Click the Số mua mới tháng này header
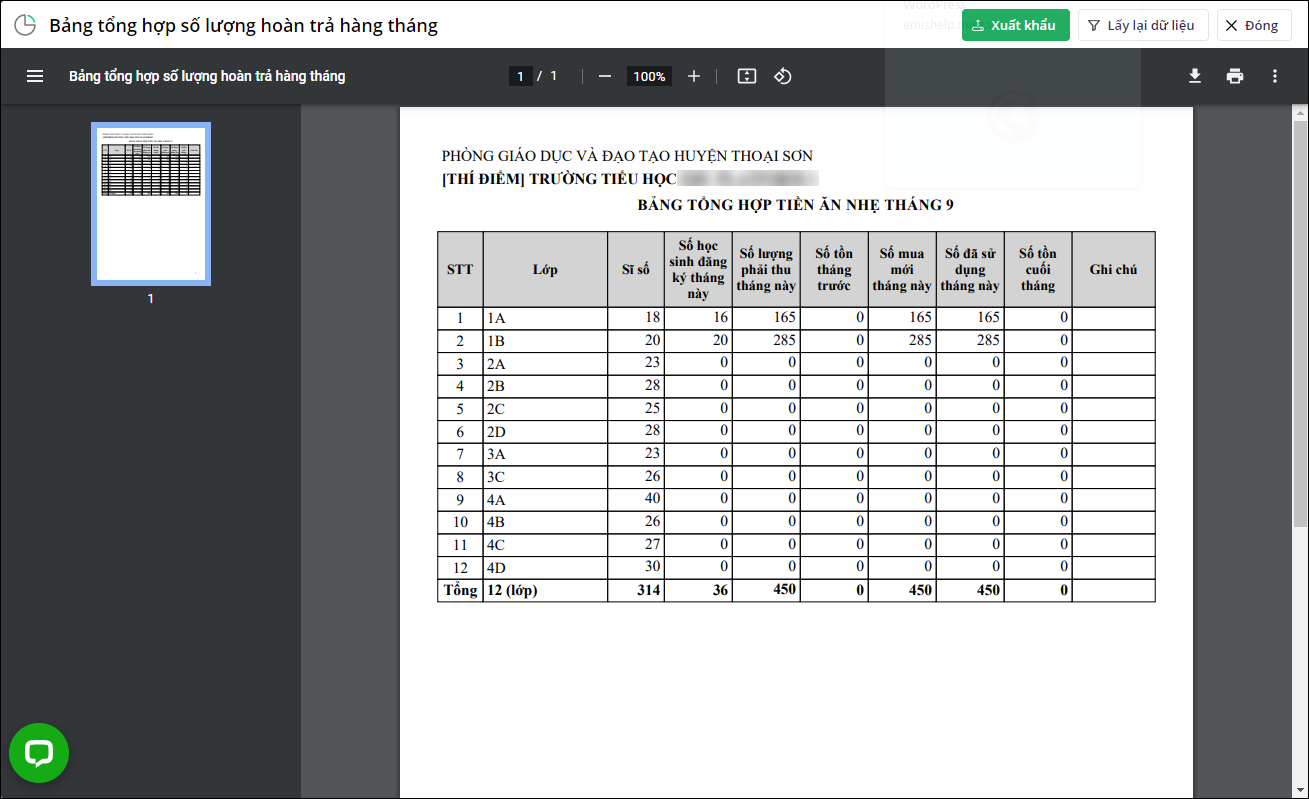The height and width of the screenshot is (799, 1309). (902, 269)
